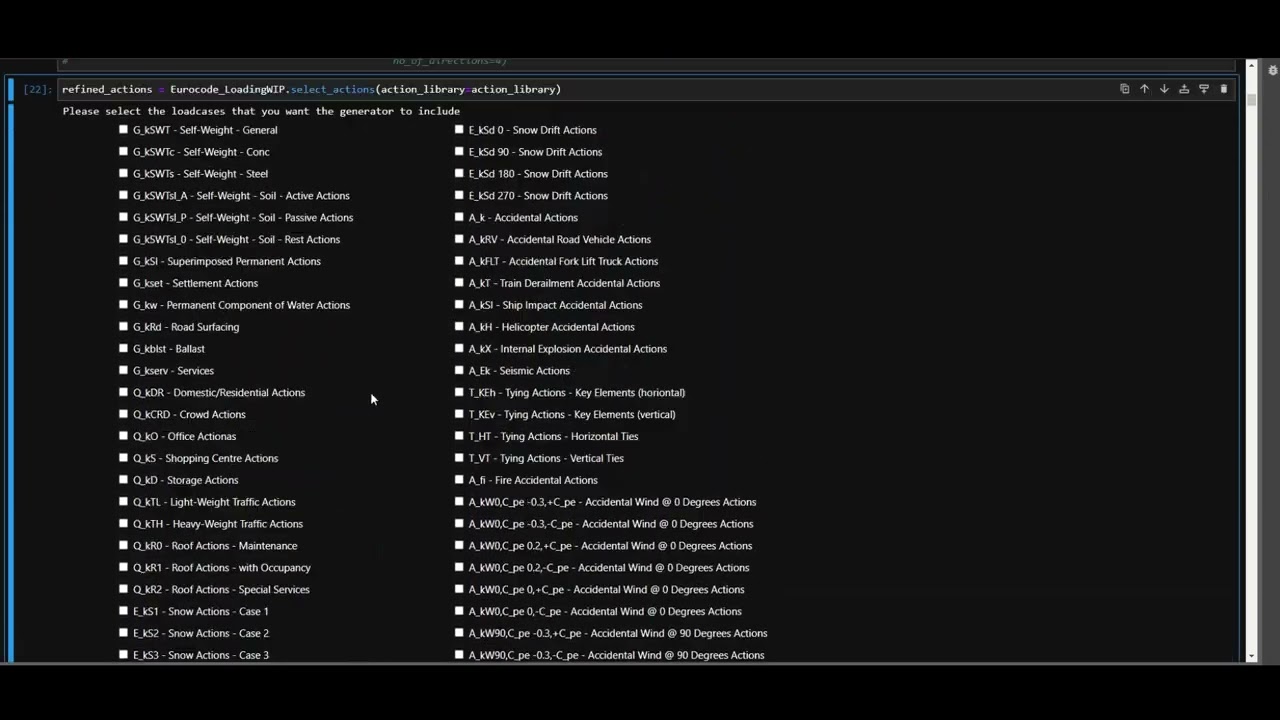Check G_kSWTs Self-Weight Steel box
Image resolution: width=1280 pixels, height=720 pixels.
pos(123,173)
